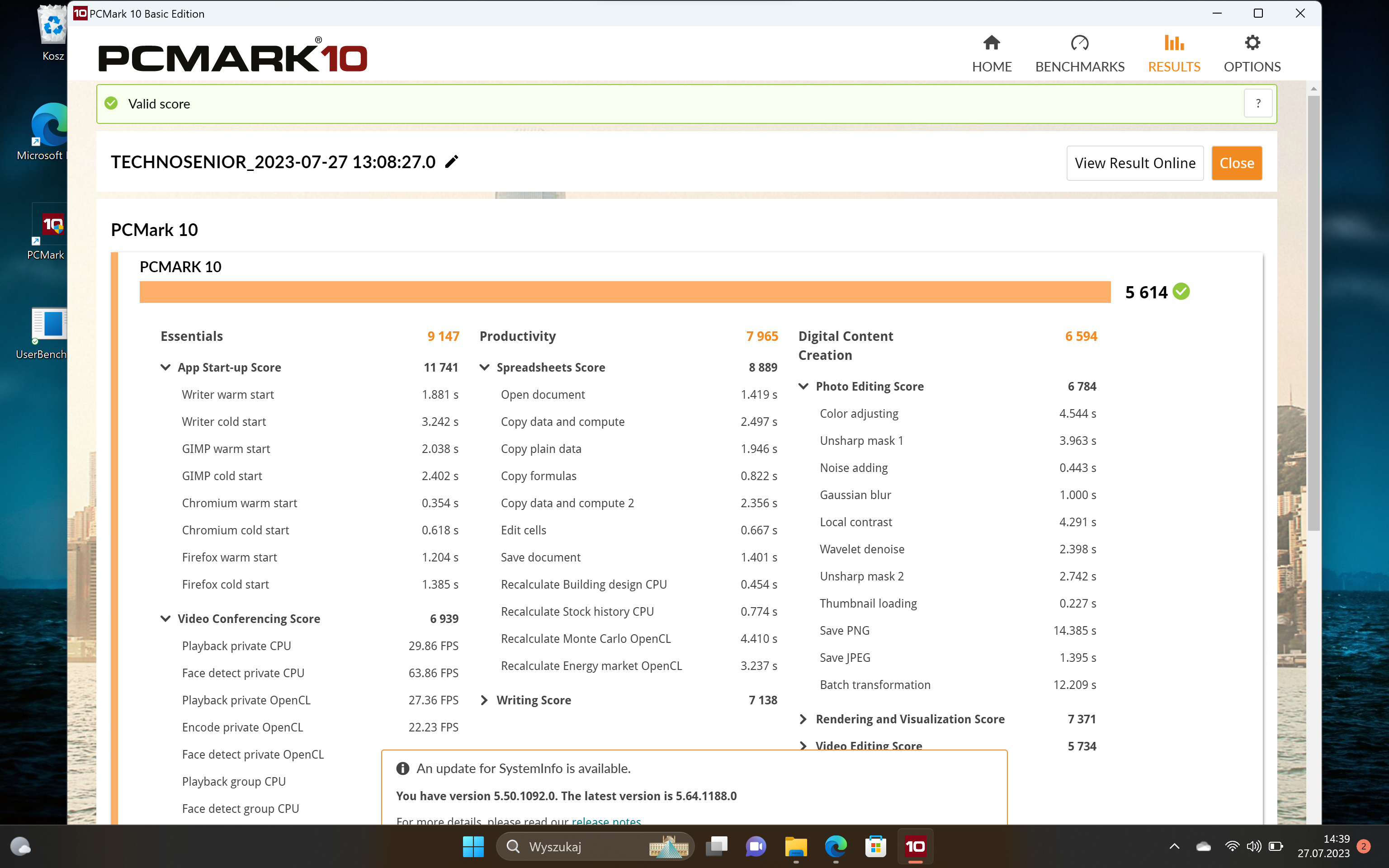Open Task View in taskbar
Screen dimensions: 1389x868
(x=716, y=846)
